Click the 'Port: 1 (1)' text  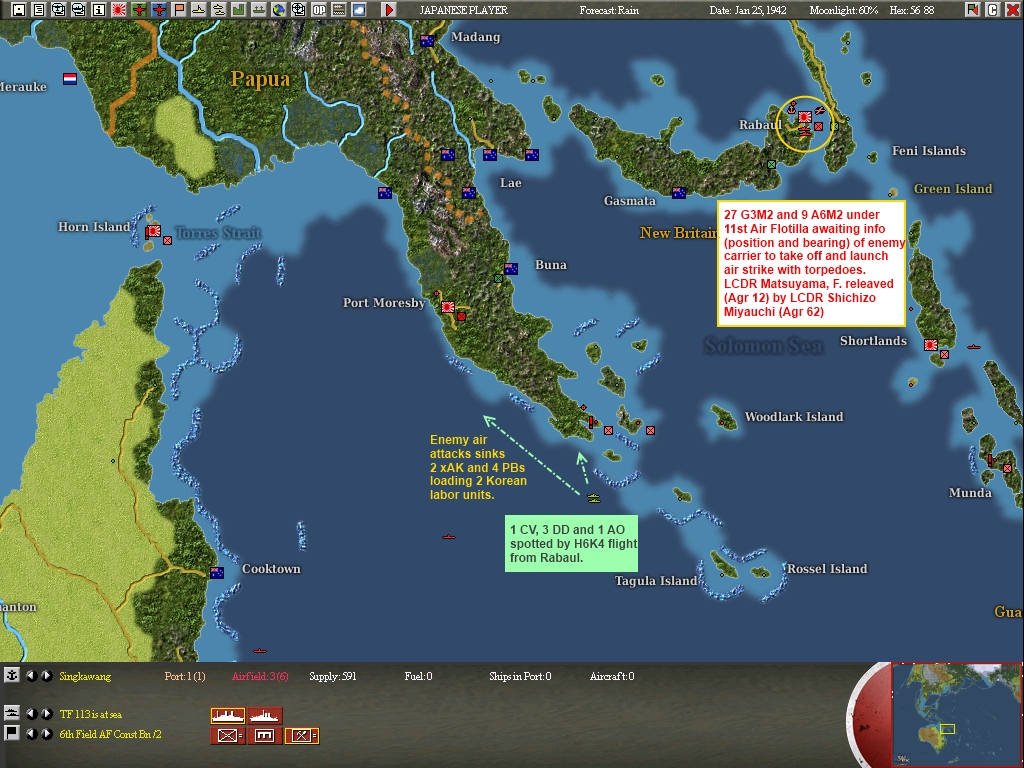point(185,676)
